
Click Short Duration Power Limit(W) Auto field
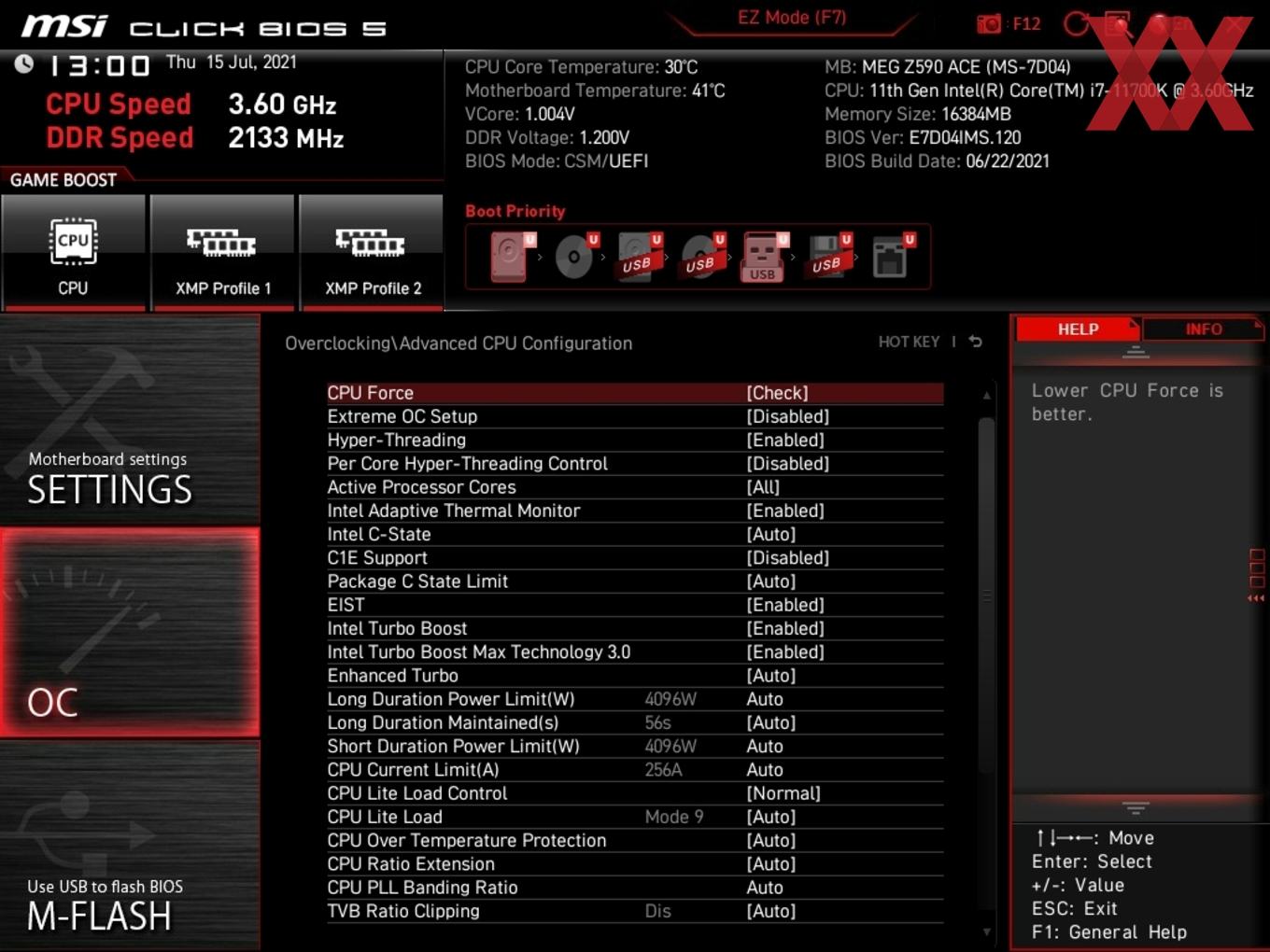pyautogui.click(x=765, y=746)
